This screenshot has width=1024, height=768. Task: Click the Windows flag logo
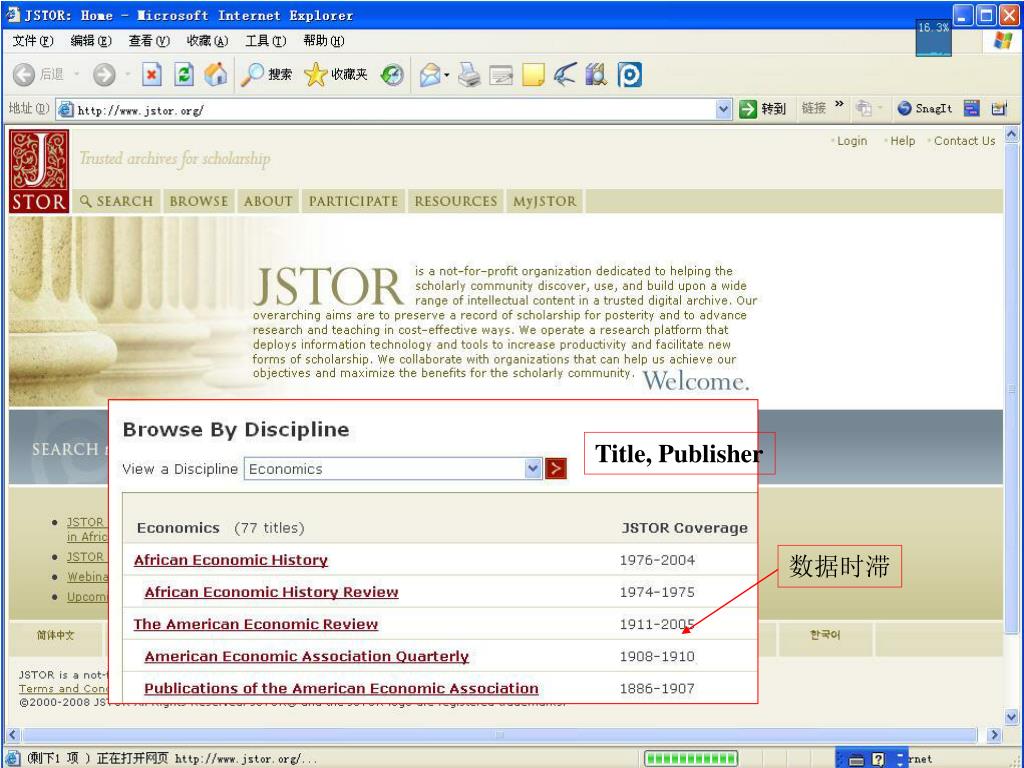[1002, 40]
